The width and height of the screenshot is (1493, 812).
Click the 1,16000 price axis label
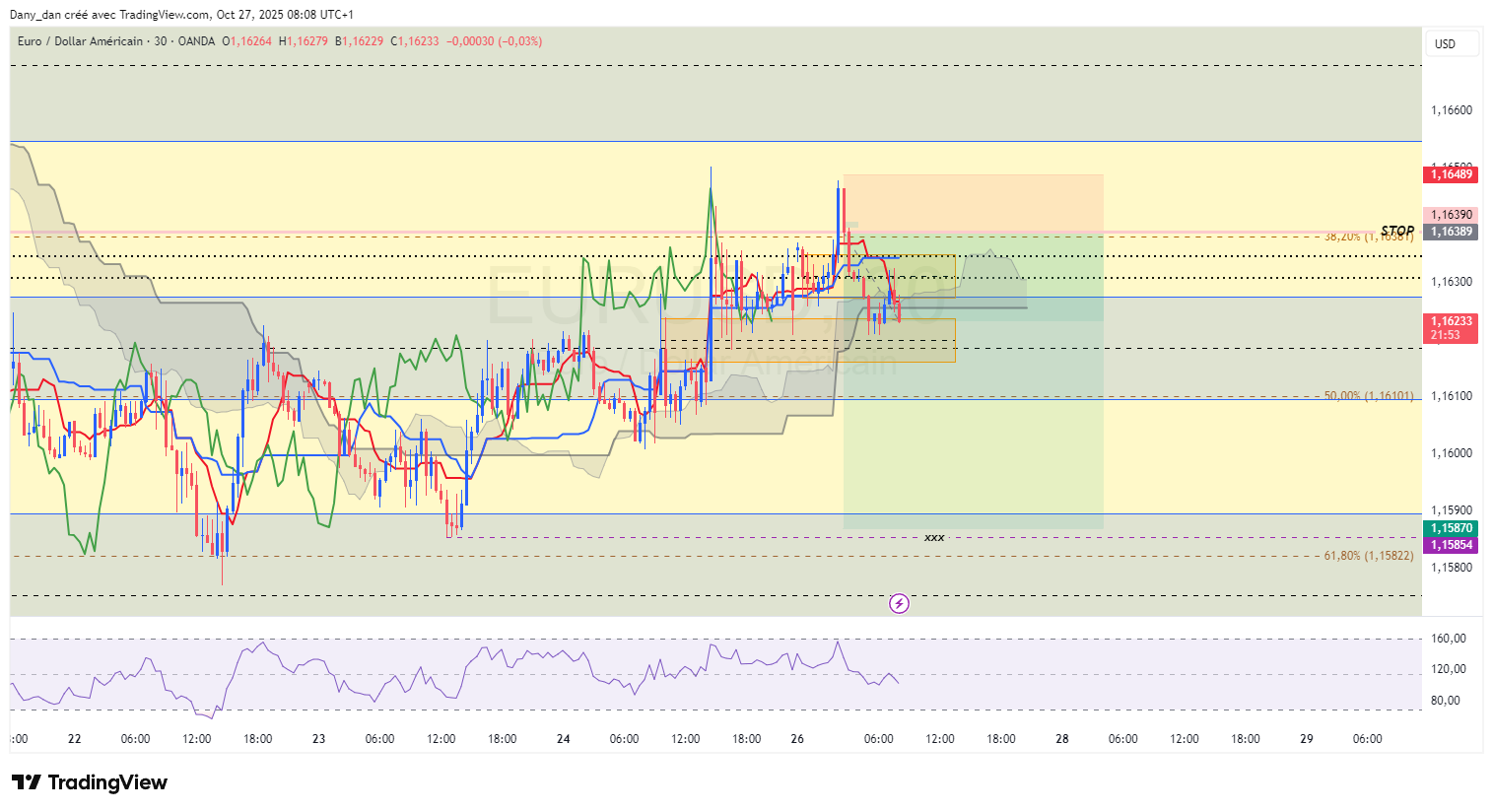click(x=1452, y=453)
